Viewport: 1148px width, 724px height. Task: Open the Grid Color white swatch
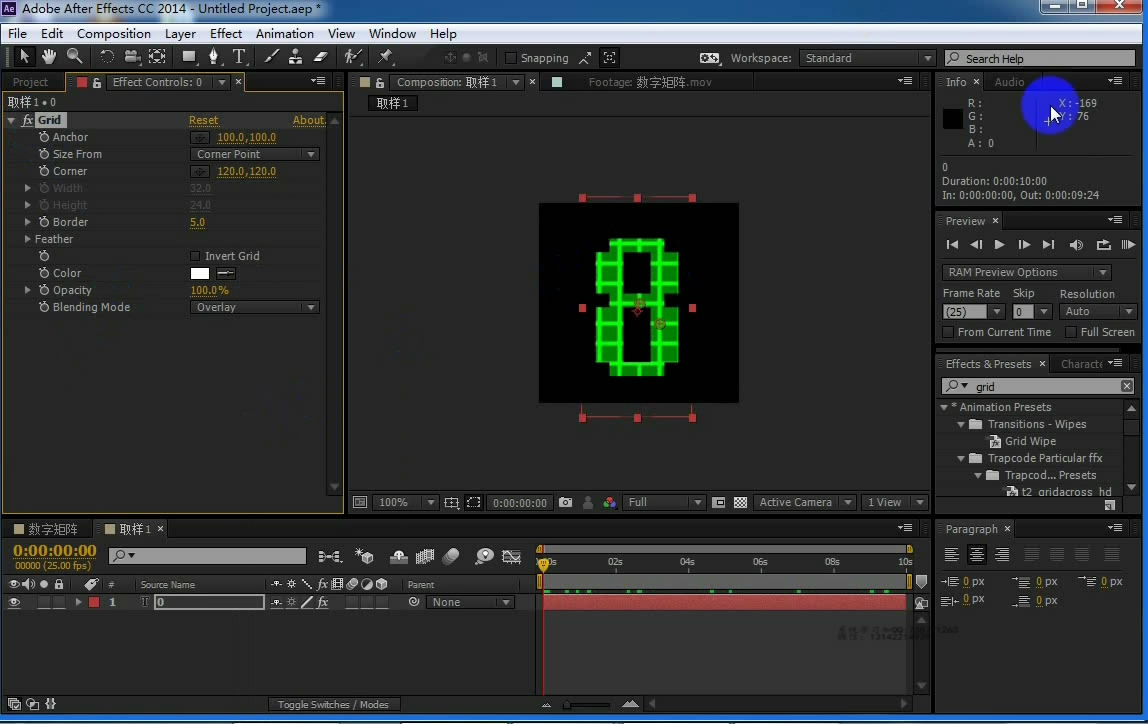(200, 273)
